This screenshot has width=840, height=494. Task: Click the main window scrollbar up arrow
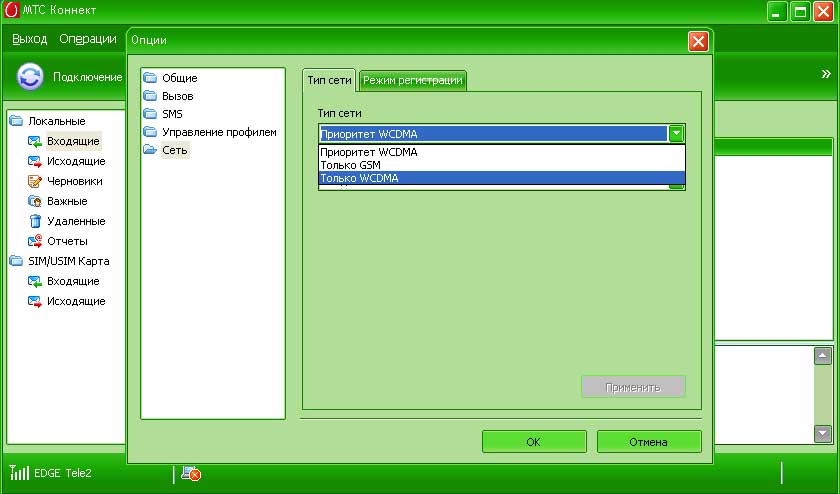[x=822, y=356]
